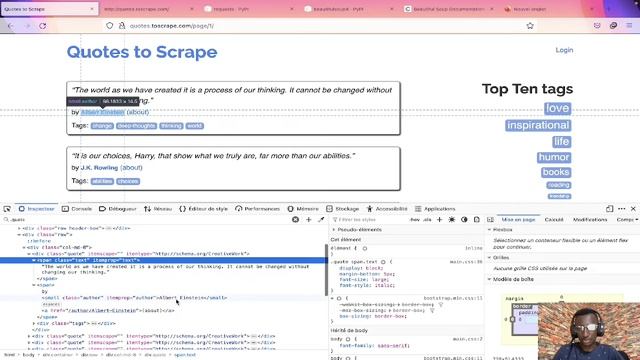Open the tracking protection shield icon
The width and height of the screenshot is (640, 360).
[109, 26]
